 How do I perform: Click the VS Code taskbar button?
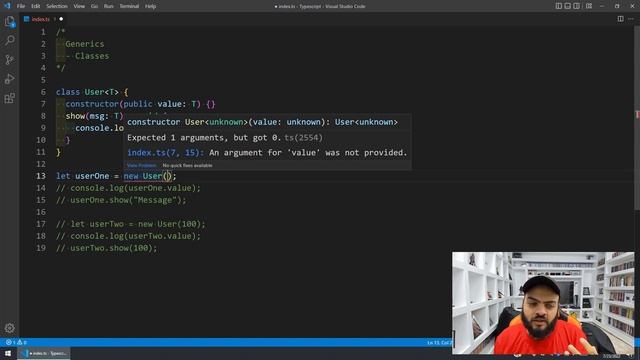[44, 353]
